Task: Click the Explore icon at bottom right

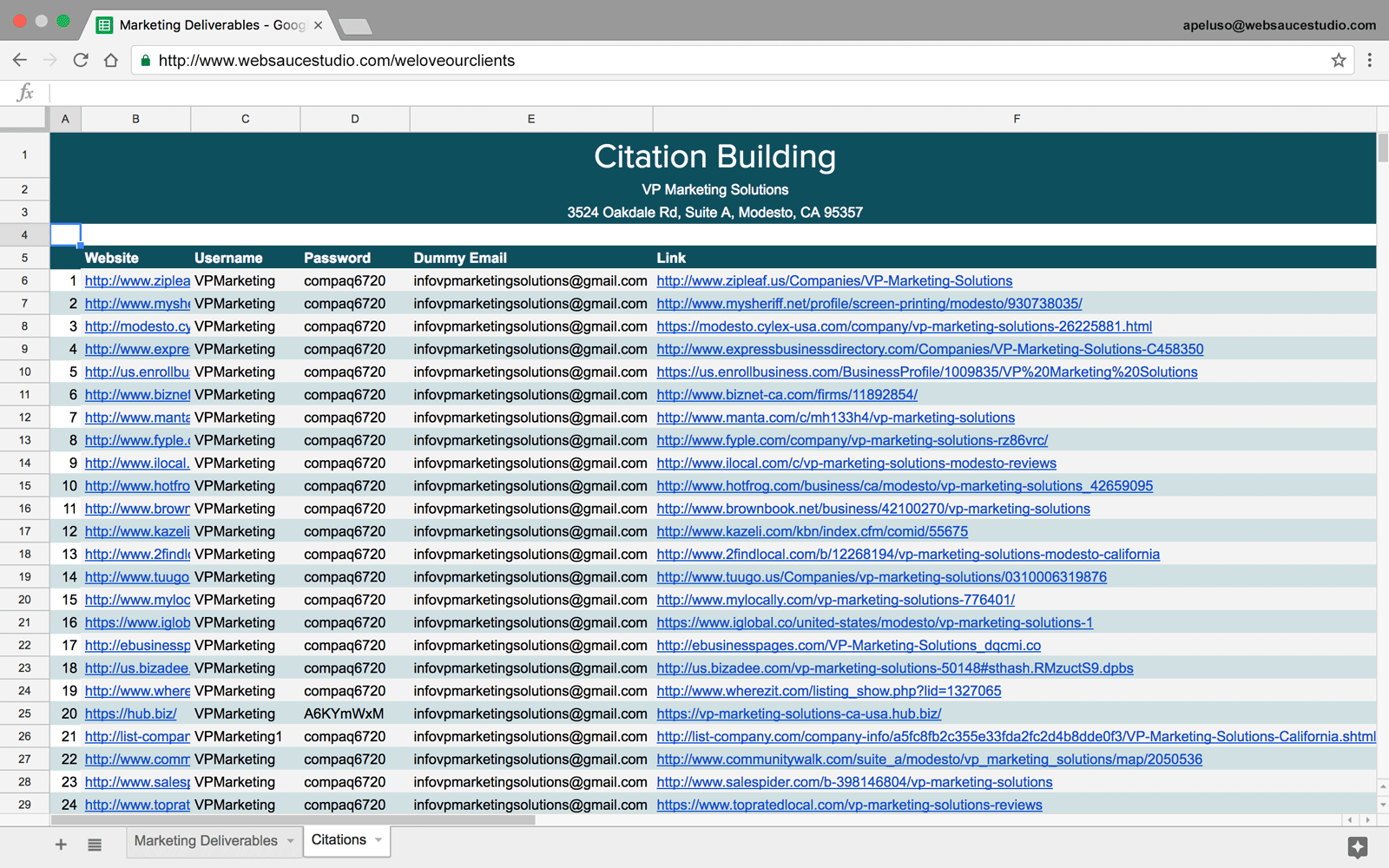Action: pyautogui.click(x=1358, y=847)
